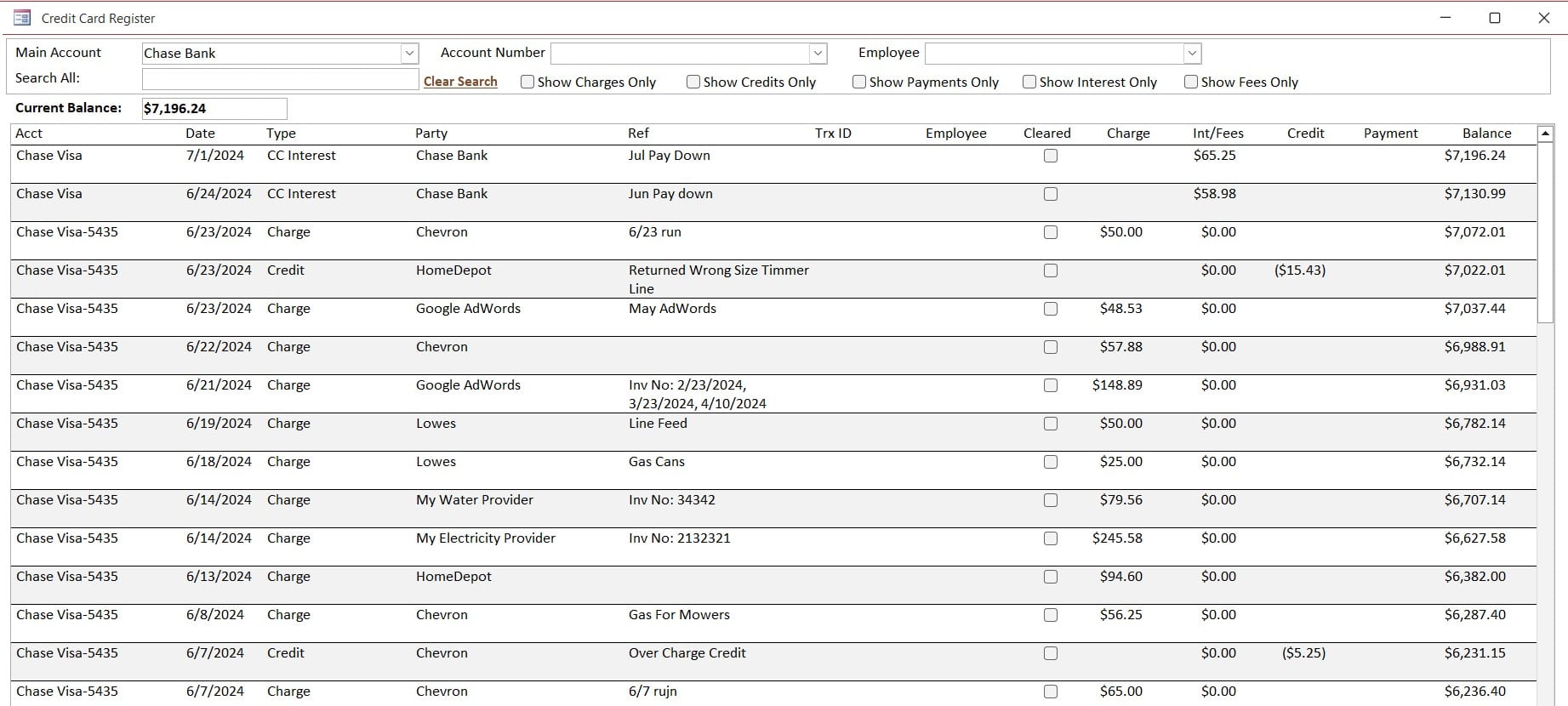Mark Chevron 6/22/2024 charge cleared

tap(1051, 347)
